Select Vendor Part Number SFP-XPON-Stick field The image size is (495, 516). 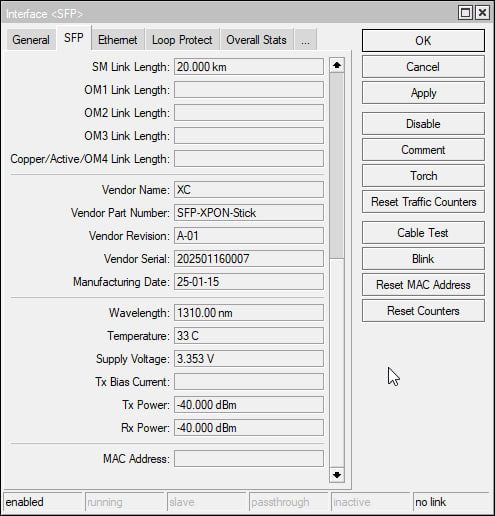(249, 213)
